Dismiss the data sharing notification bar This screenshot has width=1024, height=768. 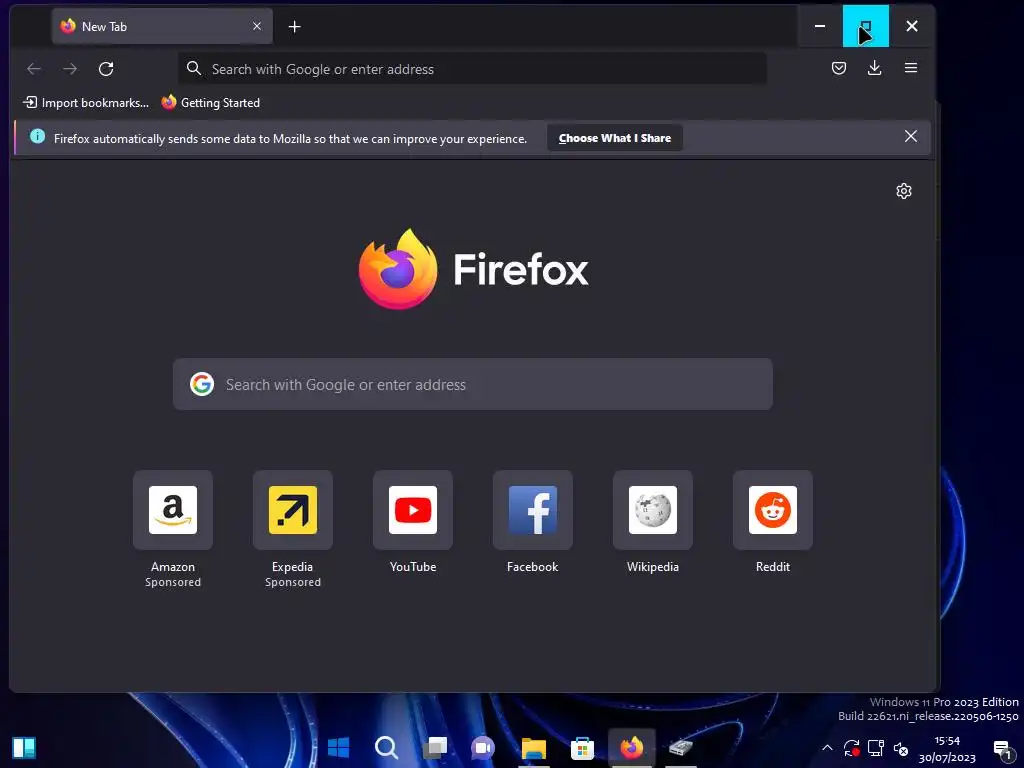911,136
